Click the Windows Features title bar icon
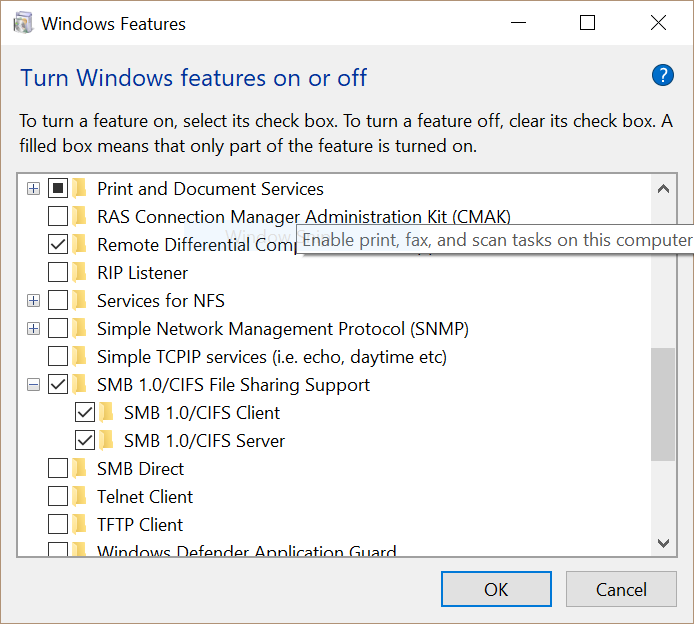694x624 pixels. click(x=23, y=23)
